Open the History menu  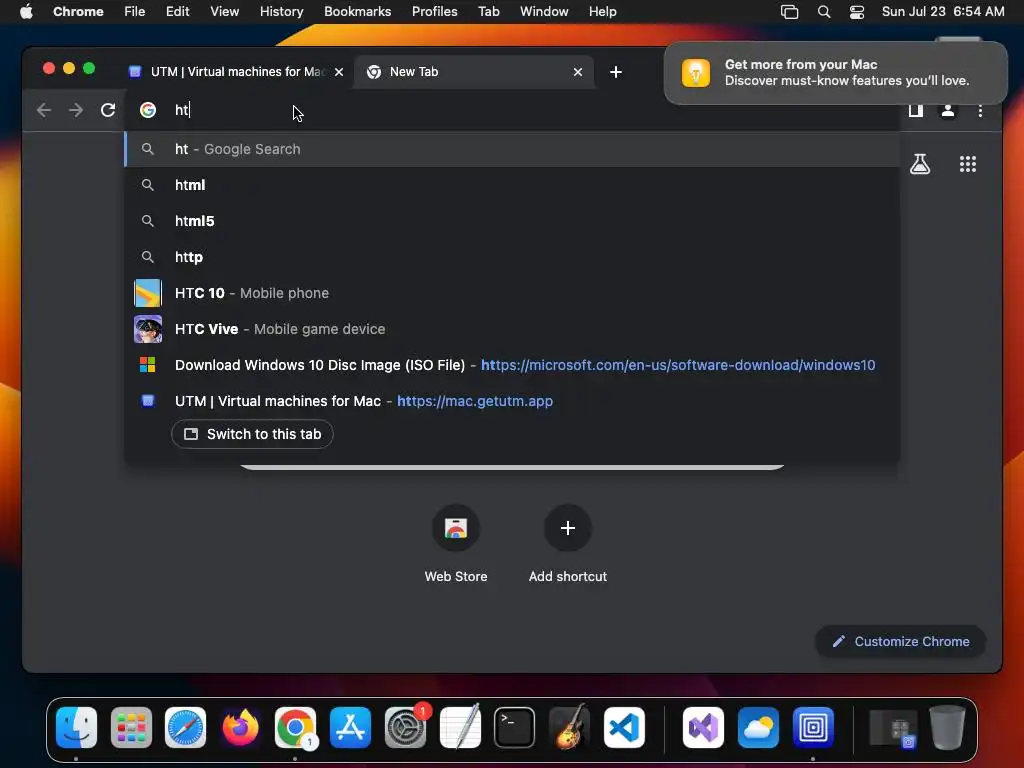[x=281, y=11]
